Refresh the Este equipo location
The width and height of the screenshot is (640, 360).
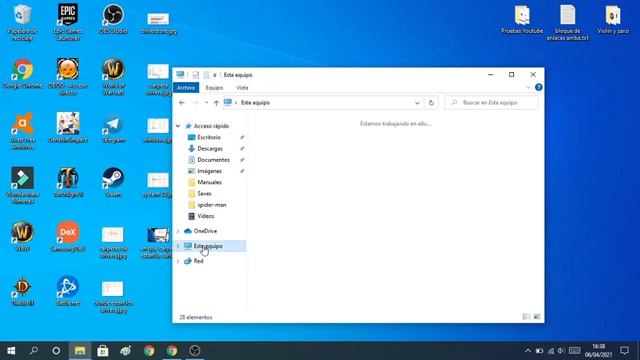coord(431,103)
